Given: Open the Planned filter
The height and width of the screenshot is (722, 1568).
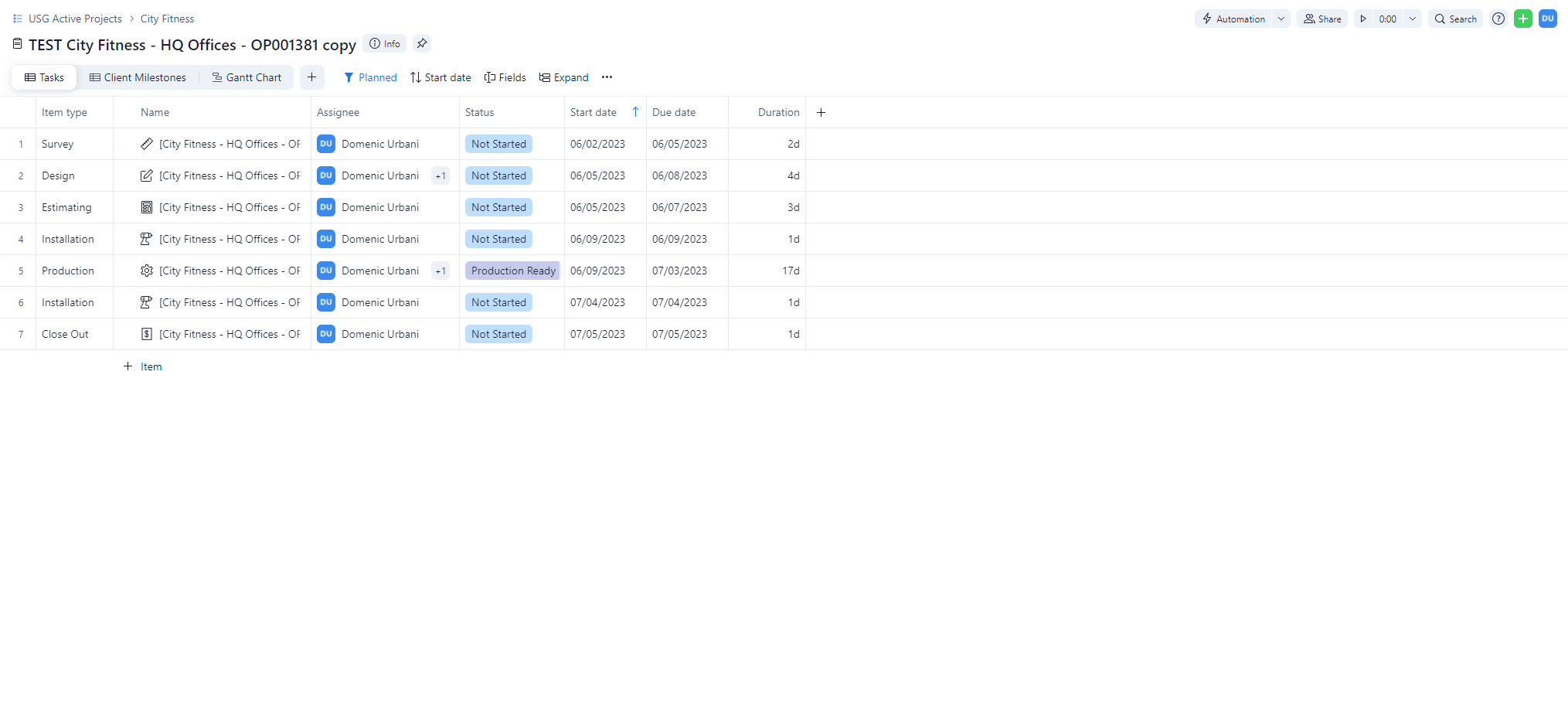Looking at the screenshot, I should click(370, 77).
